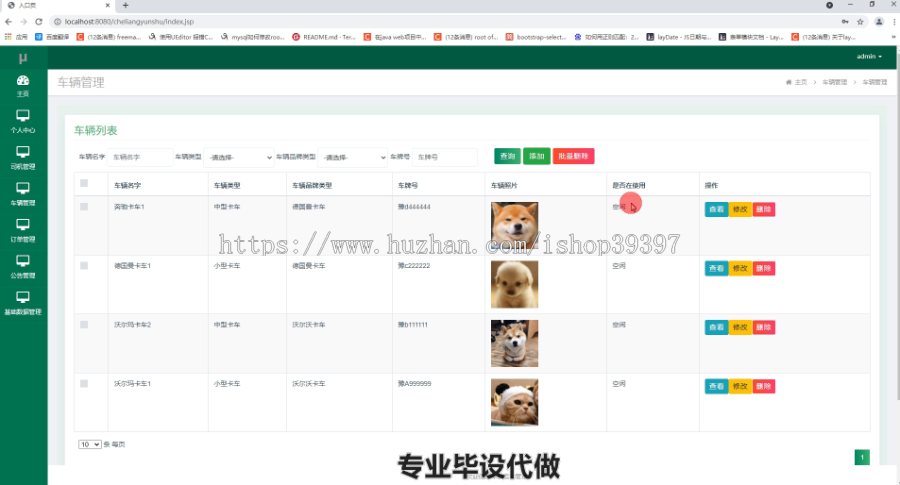Open the 主页 dashboard icon in sidebar

coord(23,86)
